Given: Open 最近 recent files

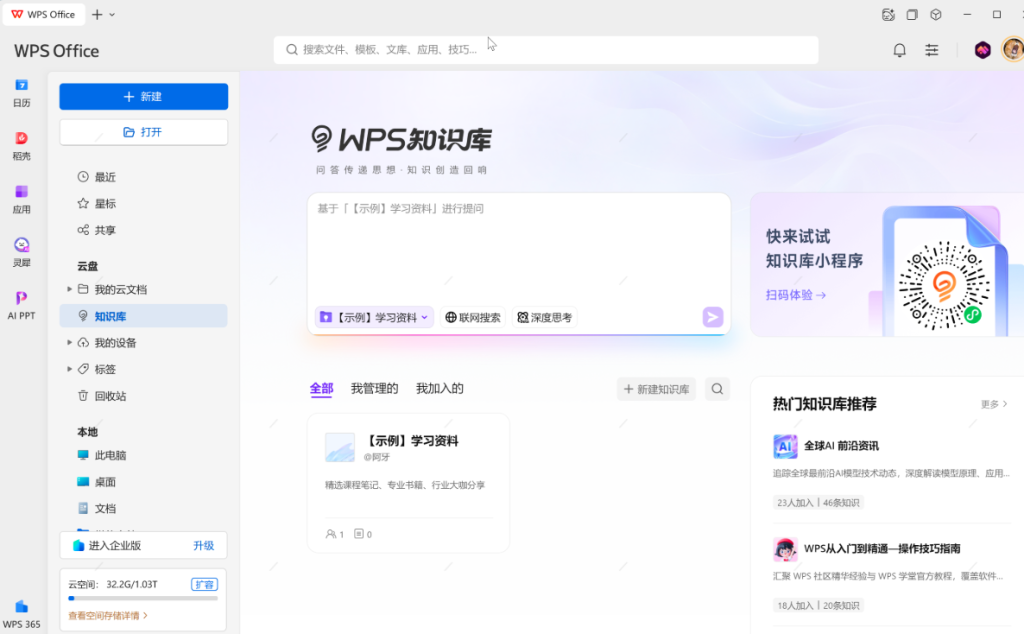Looking at the screenshot, I should pyautogui.click(x=144, y=177).
